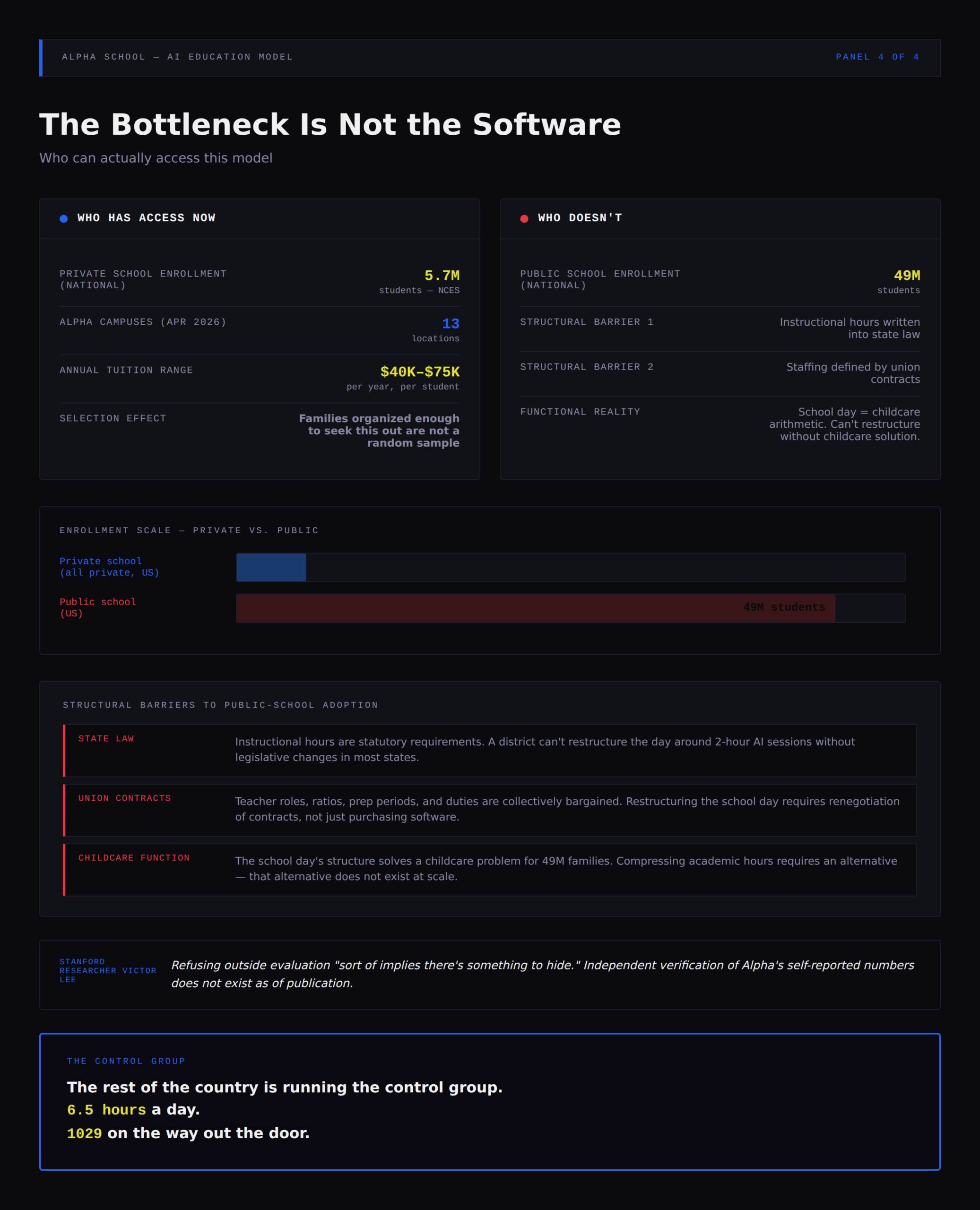
Task: Click the Panel 4 of 4 indicator
Action: [x=878, y=57]
